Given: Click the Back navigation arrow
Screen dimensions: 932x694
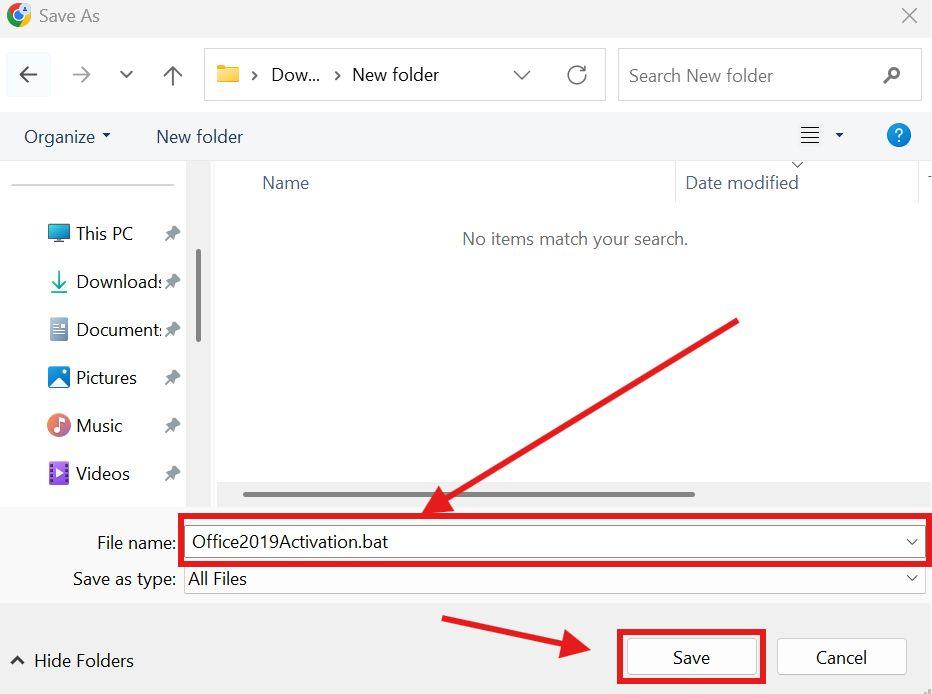Looking at the screenshot, I should 29,75.
